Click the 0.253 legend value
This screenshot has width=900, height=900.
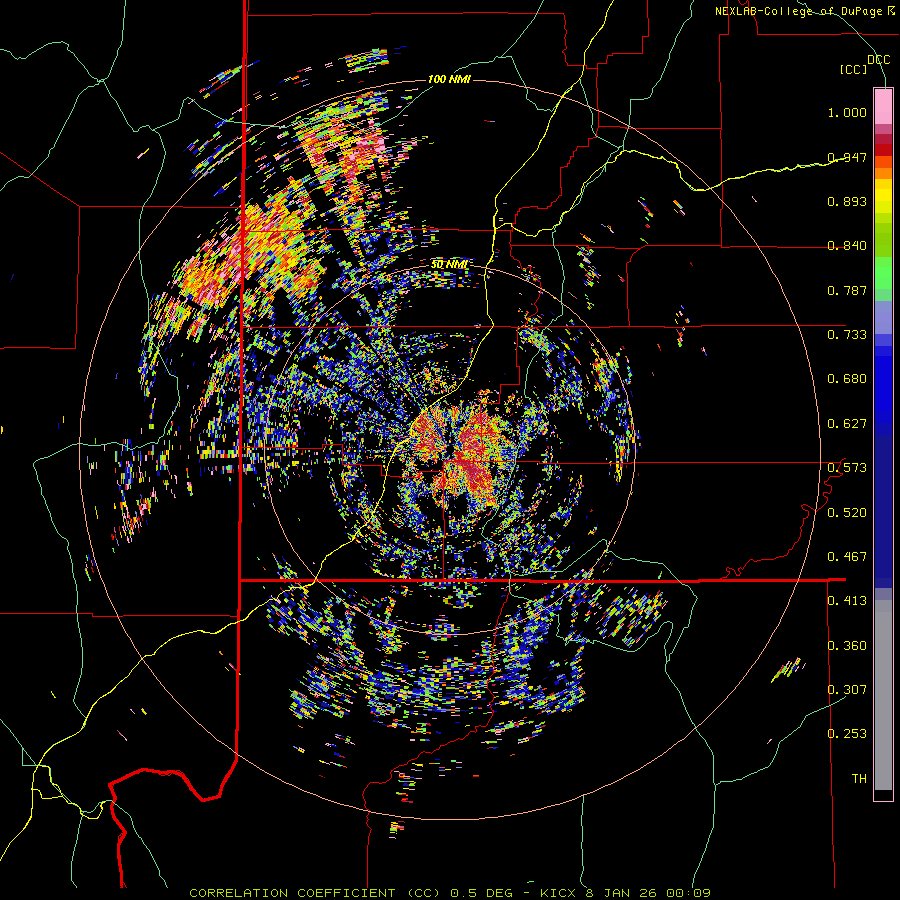pyautogui.click(x=847, y=734)
